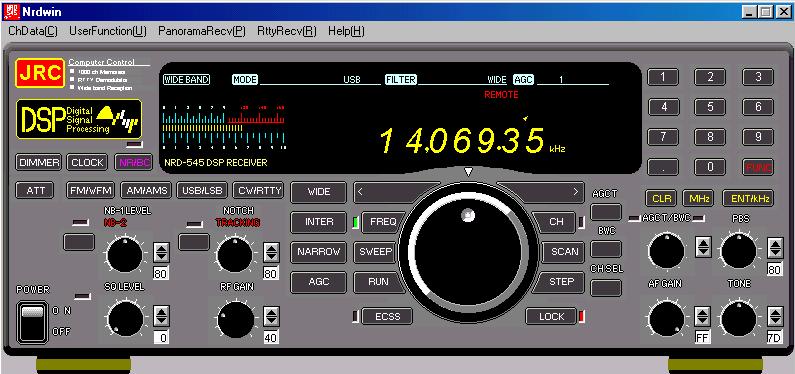Screen dimensions: 795x374
Task: Choose the NARROW filter button
Action: tap(319, 252)
